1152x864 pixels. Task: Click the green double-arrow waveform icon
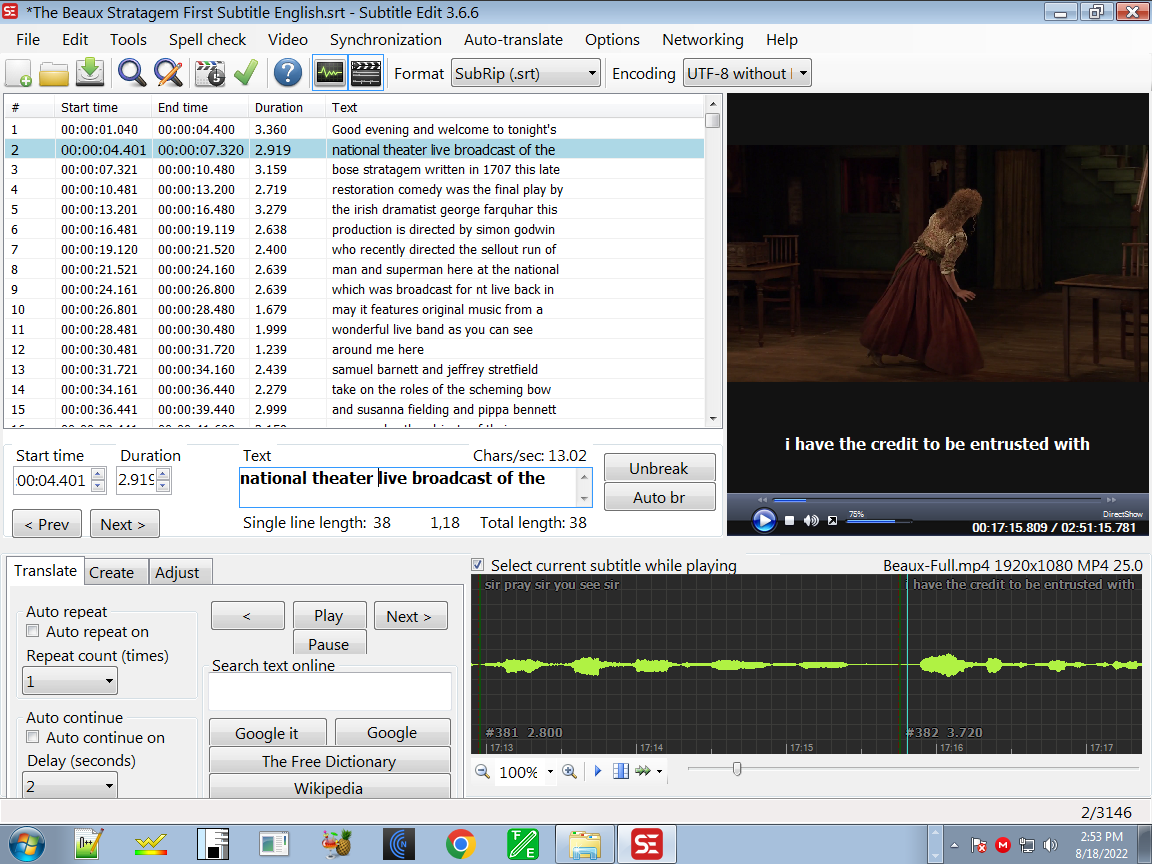click(x=643, y=771)
